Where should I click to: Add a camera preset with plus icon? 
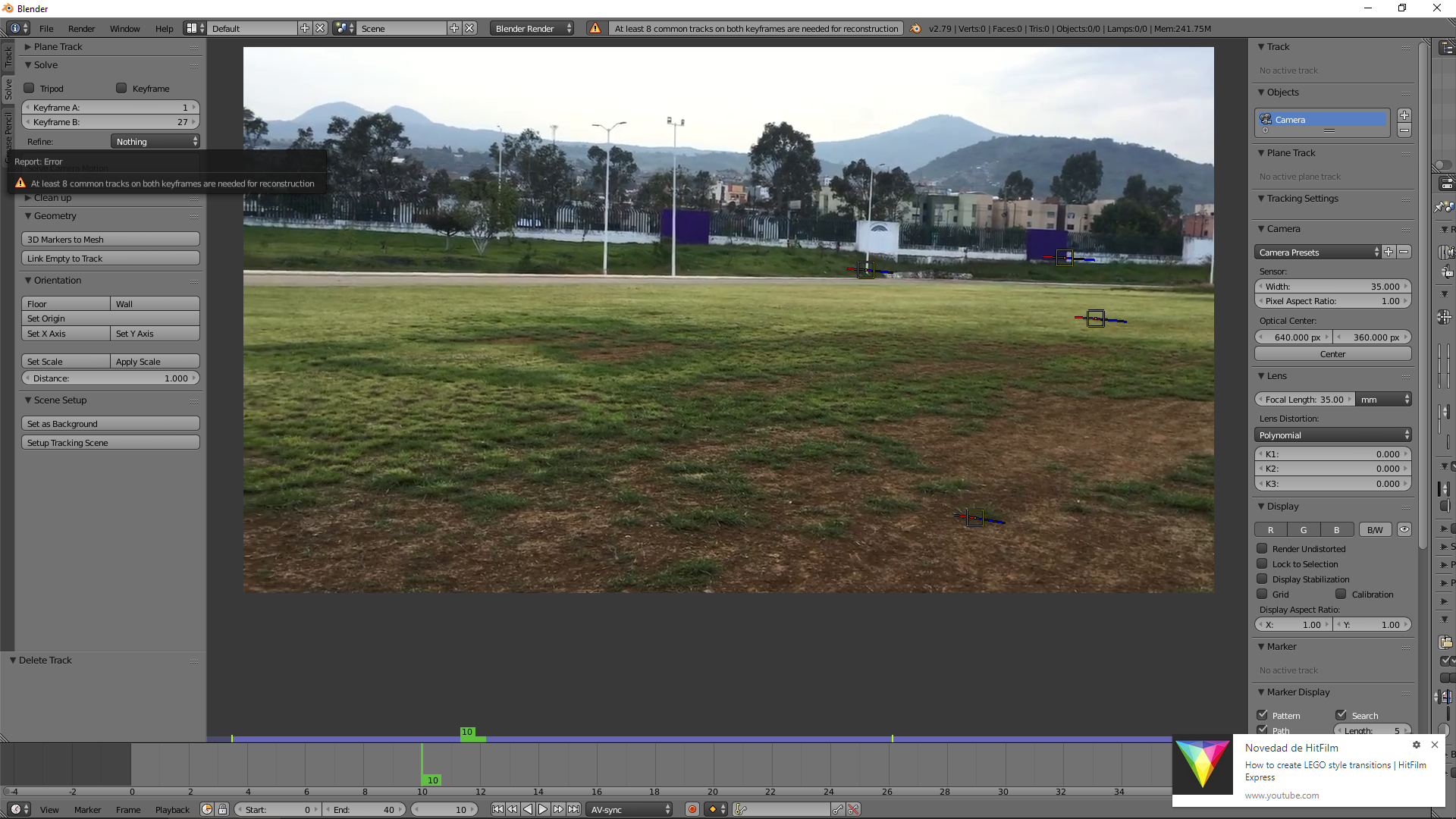click(x=1389, y=252)
